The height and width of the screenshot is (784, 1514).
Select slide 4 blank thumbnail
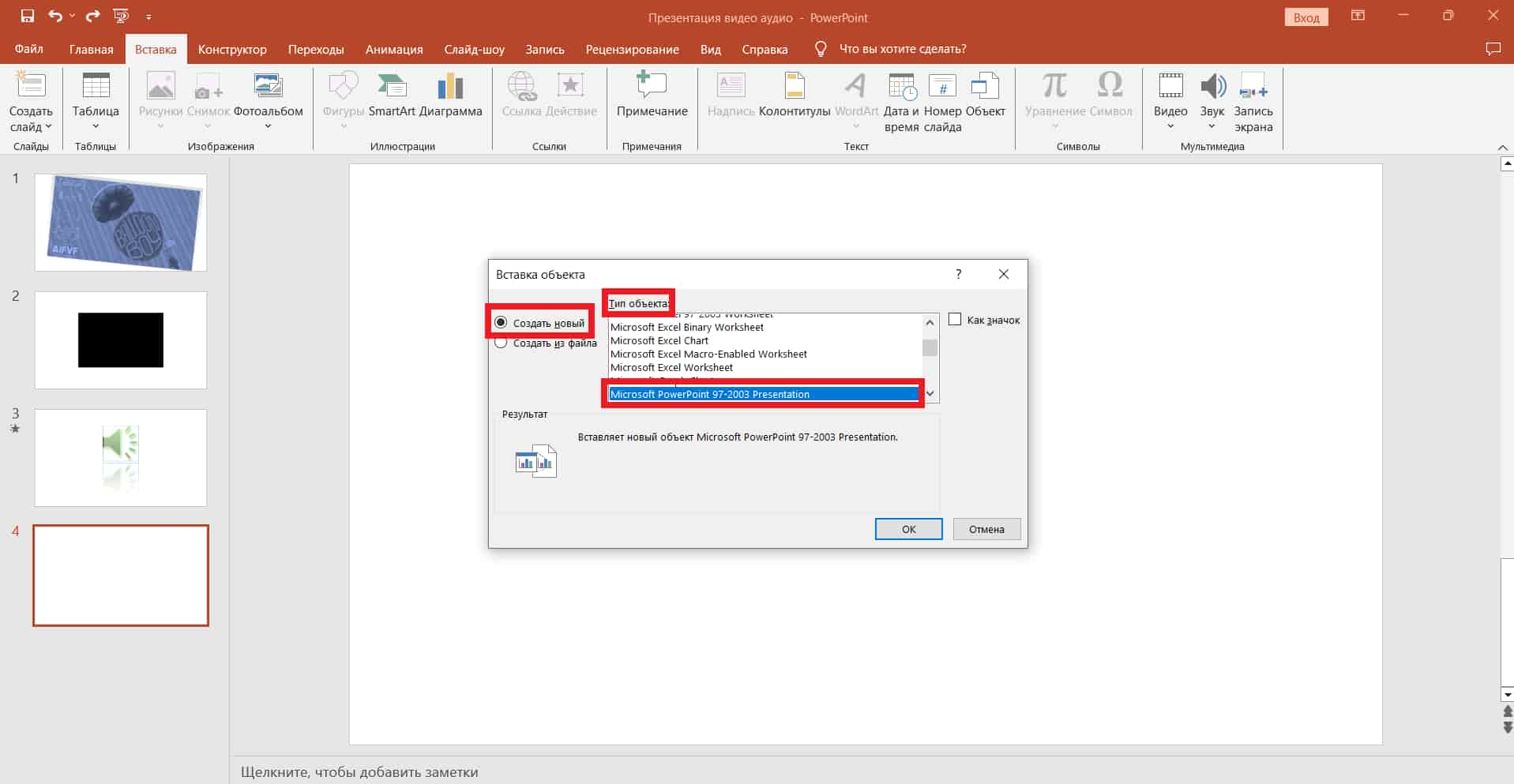pos(121,576)
